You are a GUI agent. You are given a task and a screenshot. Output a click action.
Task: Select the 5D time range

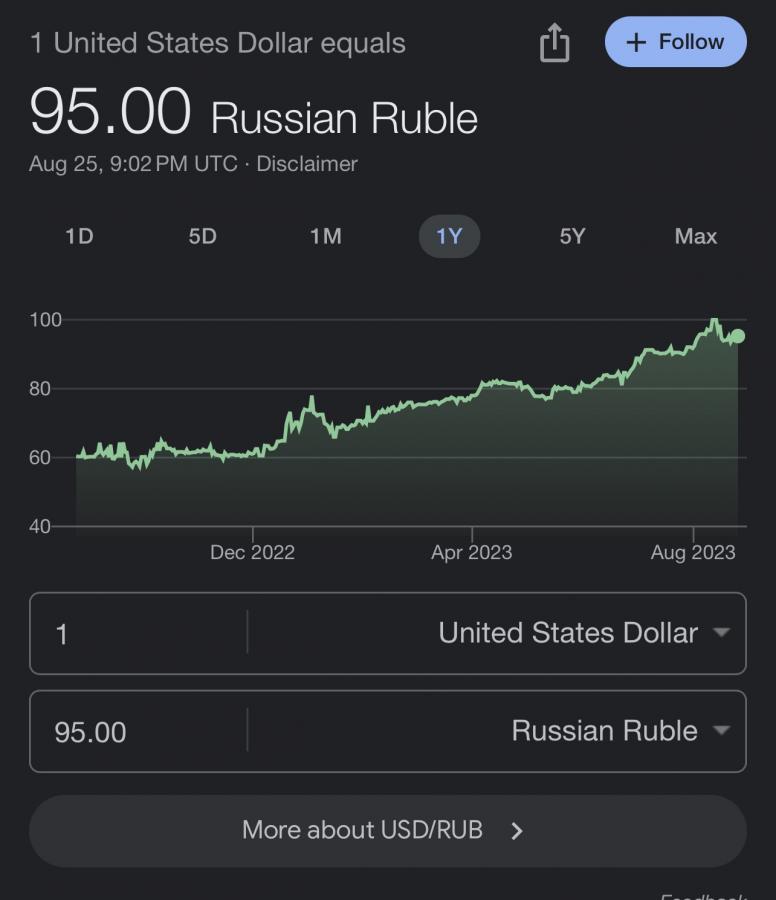pyautogui.click(x=202, y=236)
